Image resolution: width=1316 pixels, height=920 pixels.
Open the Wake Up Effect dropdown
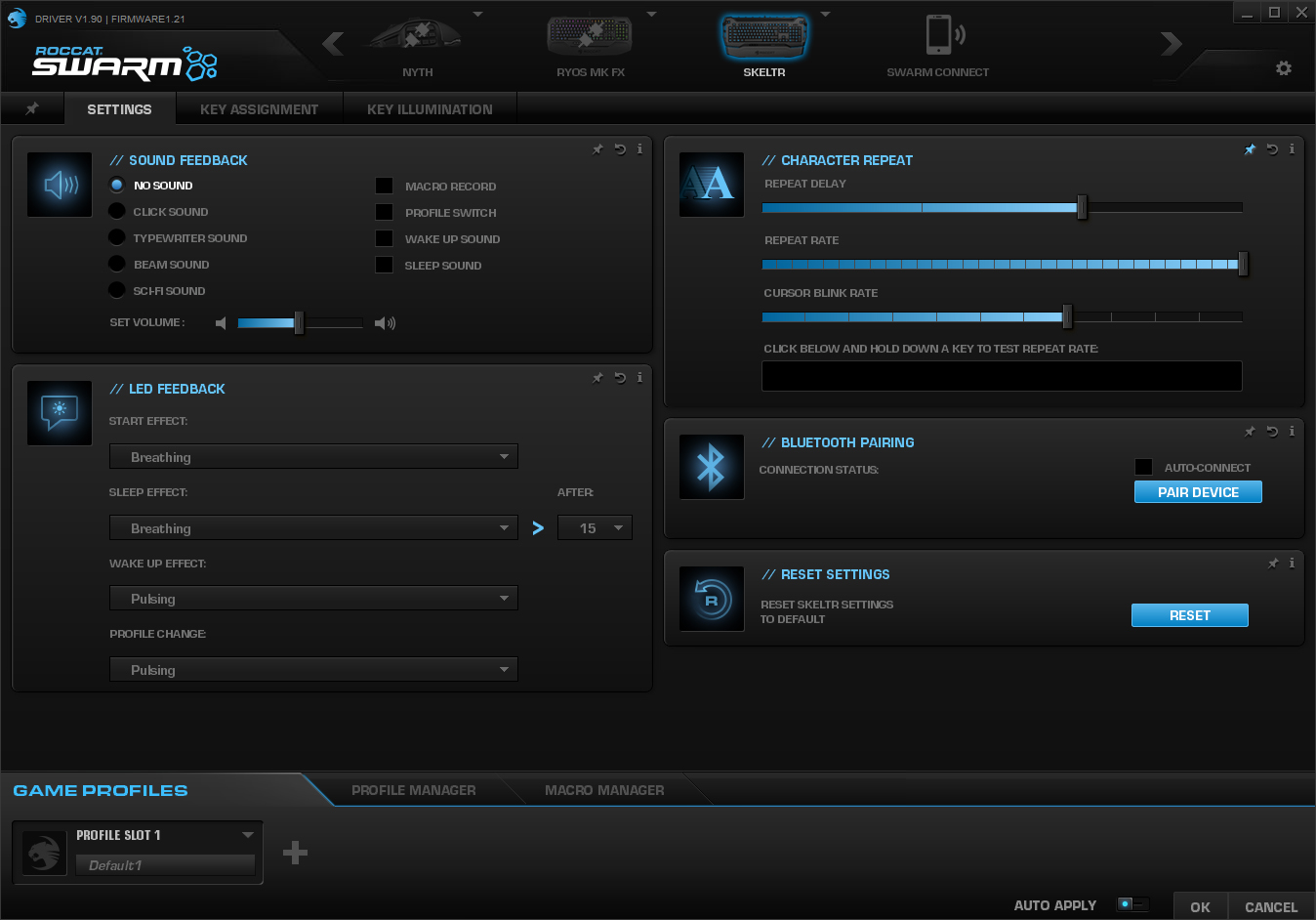point(313,598)
